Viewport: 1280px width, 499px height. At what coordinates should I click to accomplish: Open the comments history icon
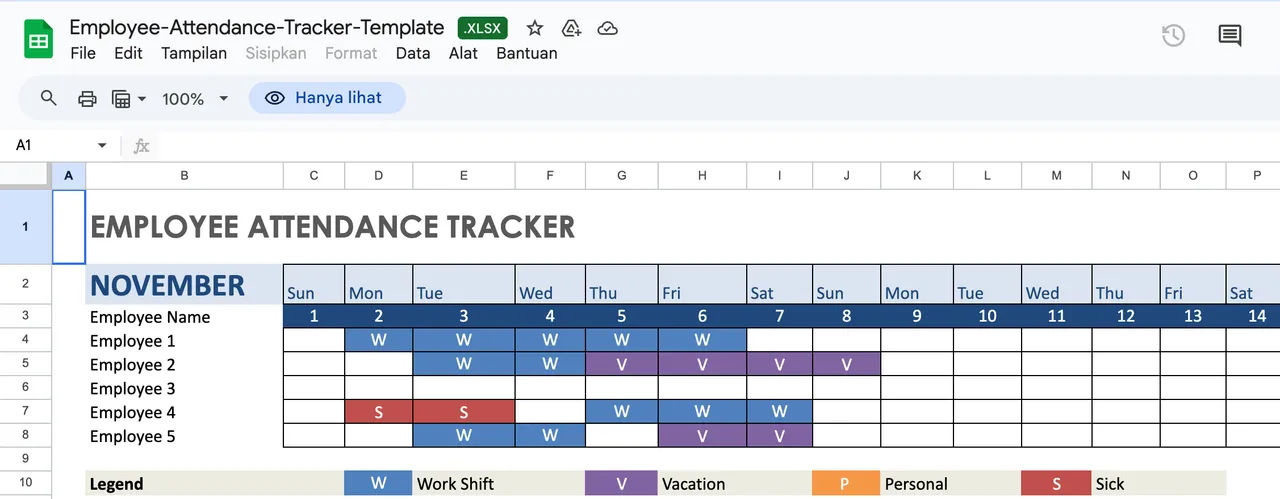[1230, 36]
